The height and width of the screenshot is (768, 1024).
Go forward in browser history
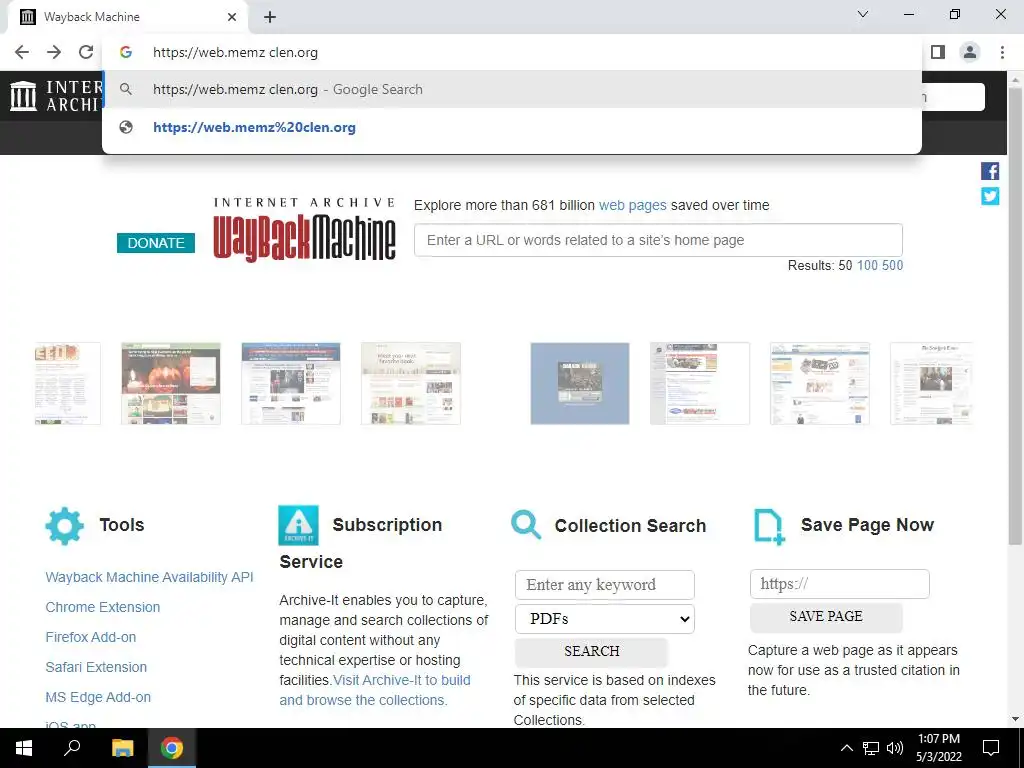[54, 52]
